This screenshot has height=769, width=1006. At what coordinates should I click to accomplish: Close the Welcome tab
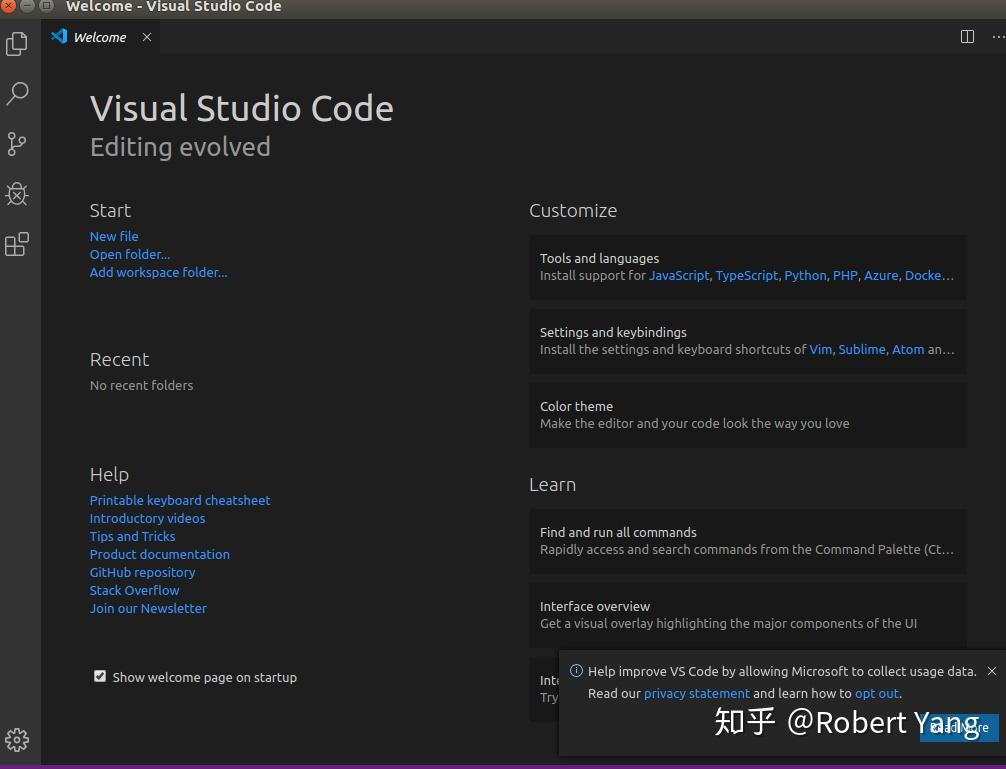146,37
